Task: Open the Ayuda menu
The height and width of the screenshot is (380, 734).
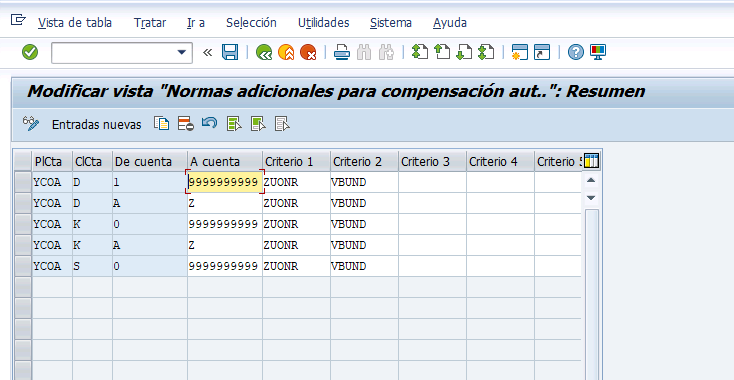Action: pyautogui.click(x=450, y=23)
